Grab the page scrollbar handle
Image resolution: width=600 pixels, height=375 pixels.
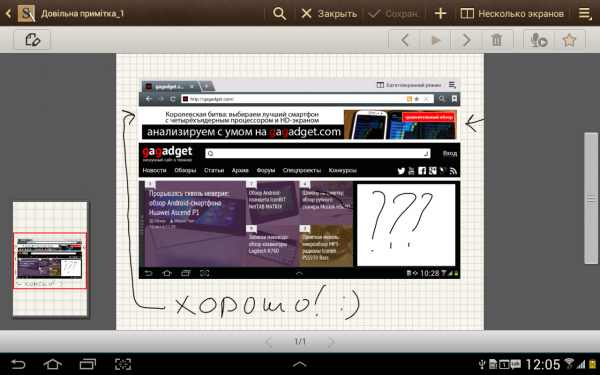click(591, 198)
